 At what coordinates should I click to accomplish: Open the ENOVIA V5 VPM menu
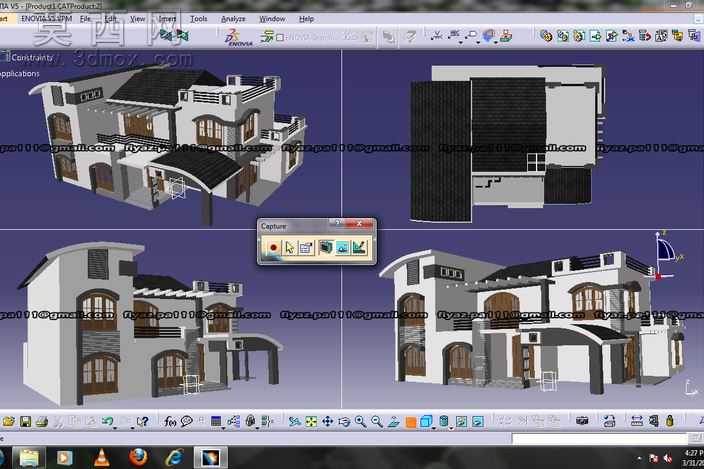[47, 19]
